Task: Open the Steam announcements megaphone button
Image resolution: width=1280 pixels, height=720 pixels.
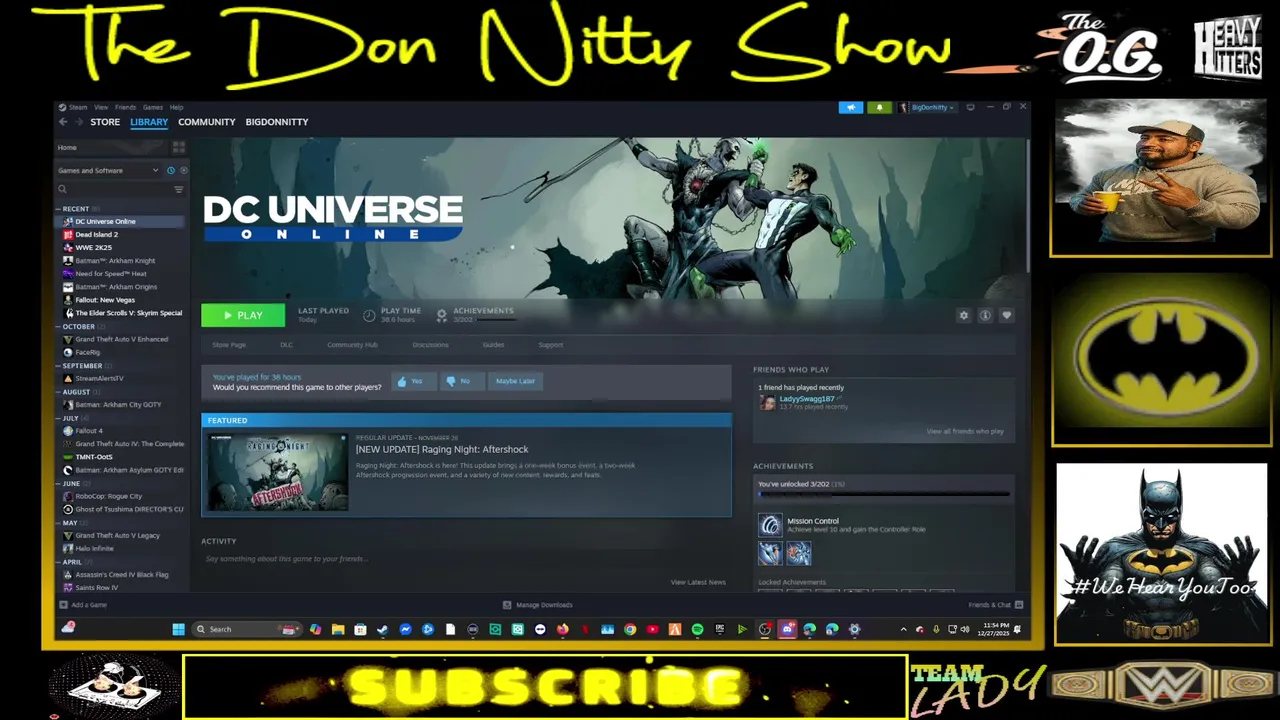Action: coord(851,107)
